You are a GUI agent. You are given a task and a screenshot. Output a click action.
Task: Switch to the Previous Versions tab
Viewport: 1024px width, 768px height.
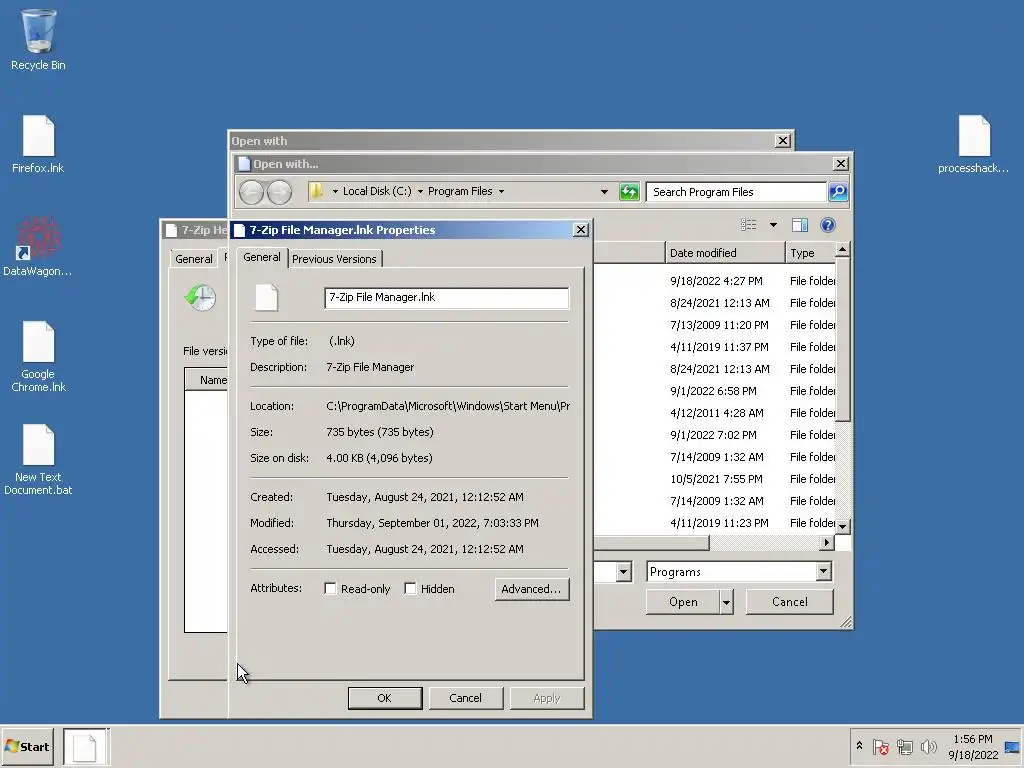tap(334, 259)
